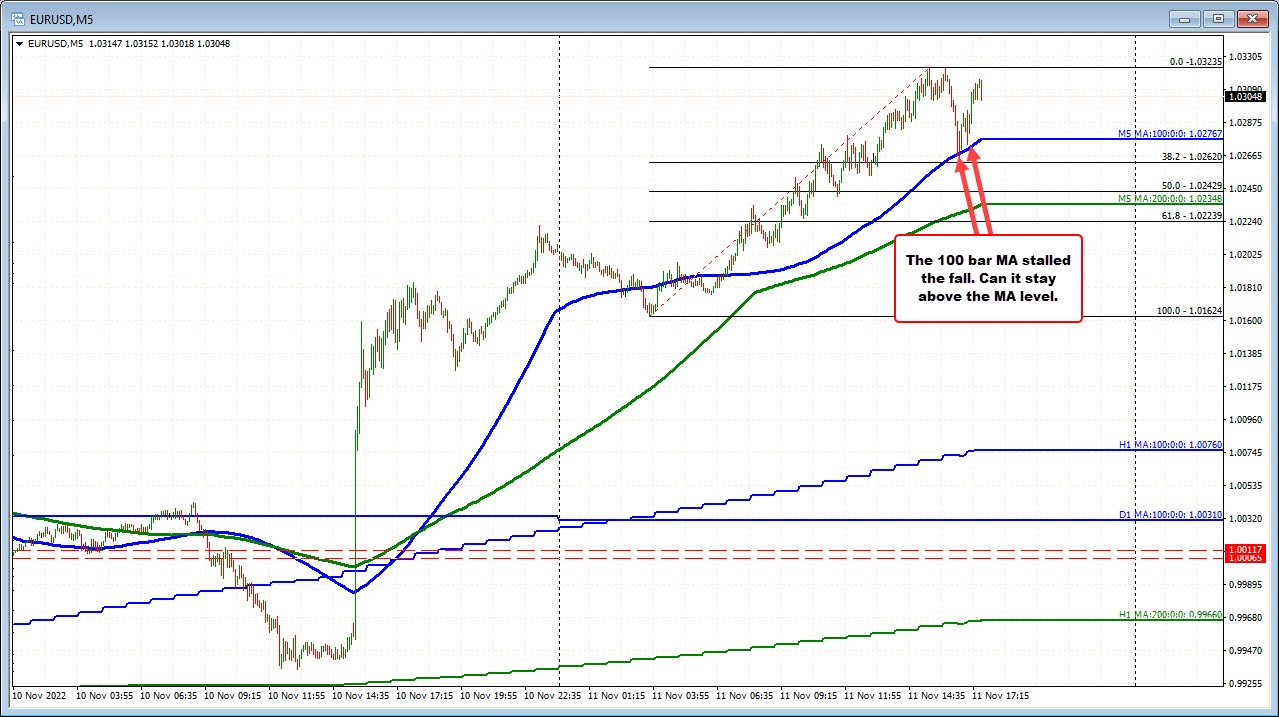Click the current price tag 1.03048

[1246, 96]
